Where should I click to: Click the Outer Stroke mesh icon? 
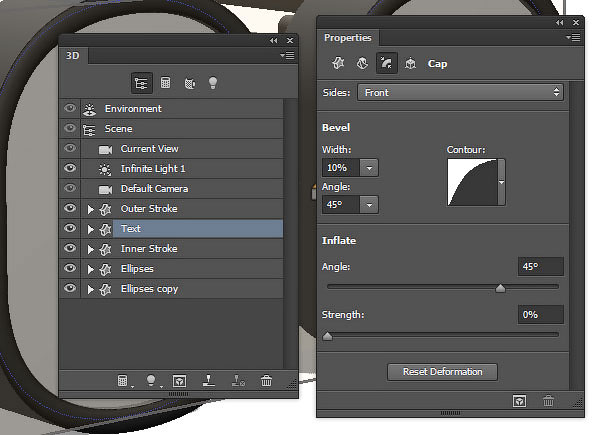(105, 209)
